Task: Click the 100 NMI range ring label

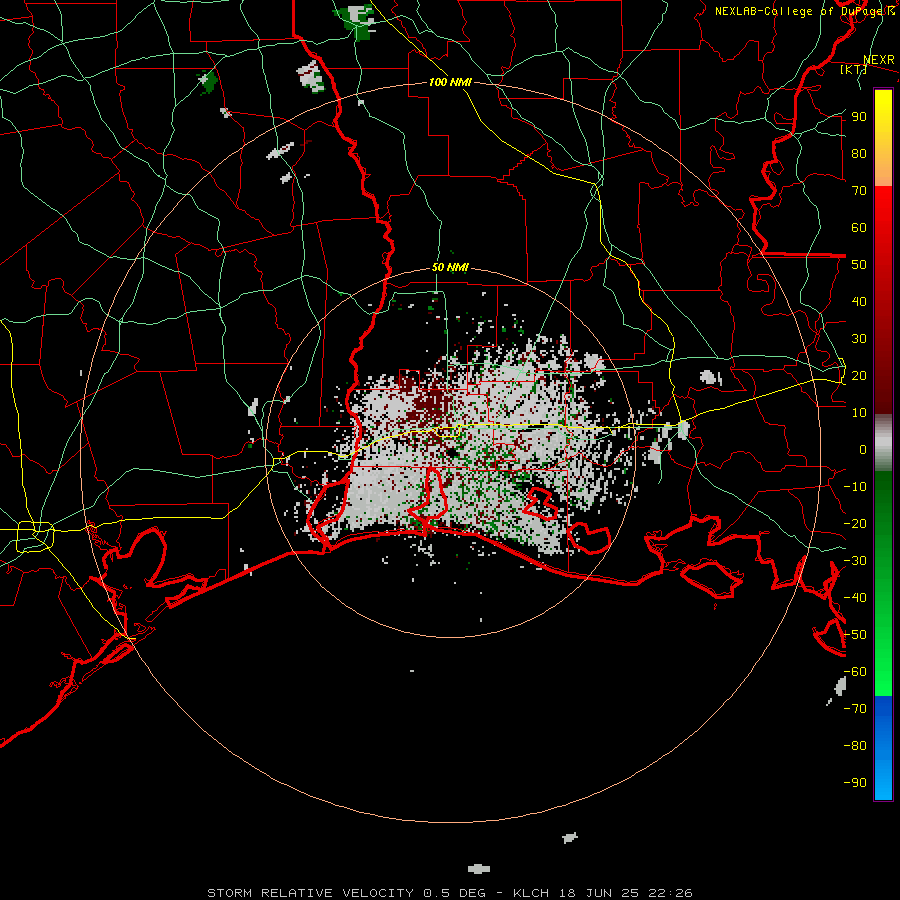Action: (450, 83)
